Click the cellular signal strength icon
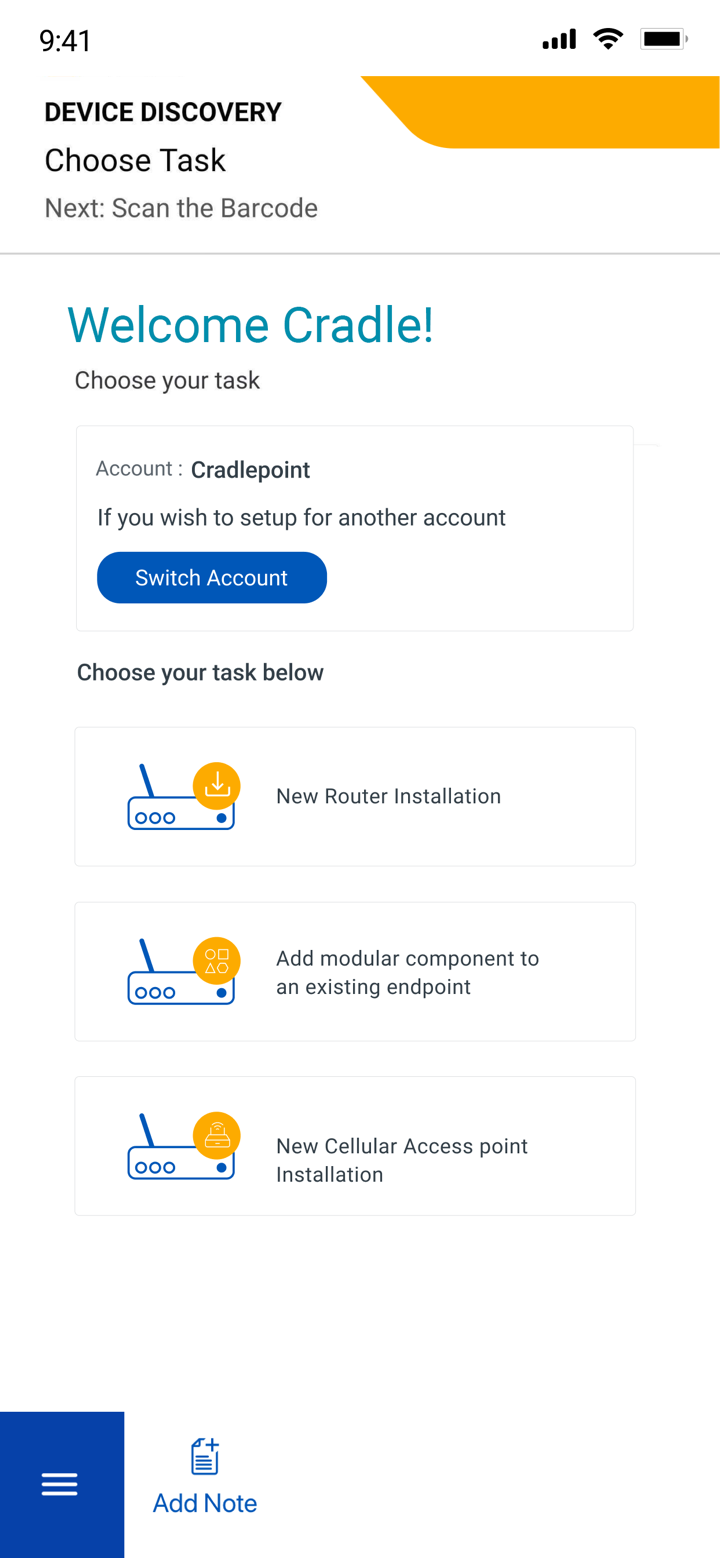The height and width of the screenshot is (1558, 720). [x=559, y=39]
